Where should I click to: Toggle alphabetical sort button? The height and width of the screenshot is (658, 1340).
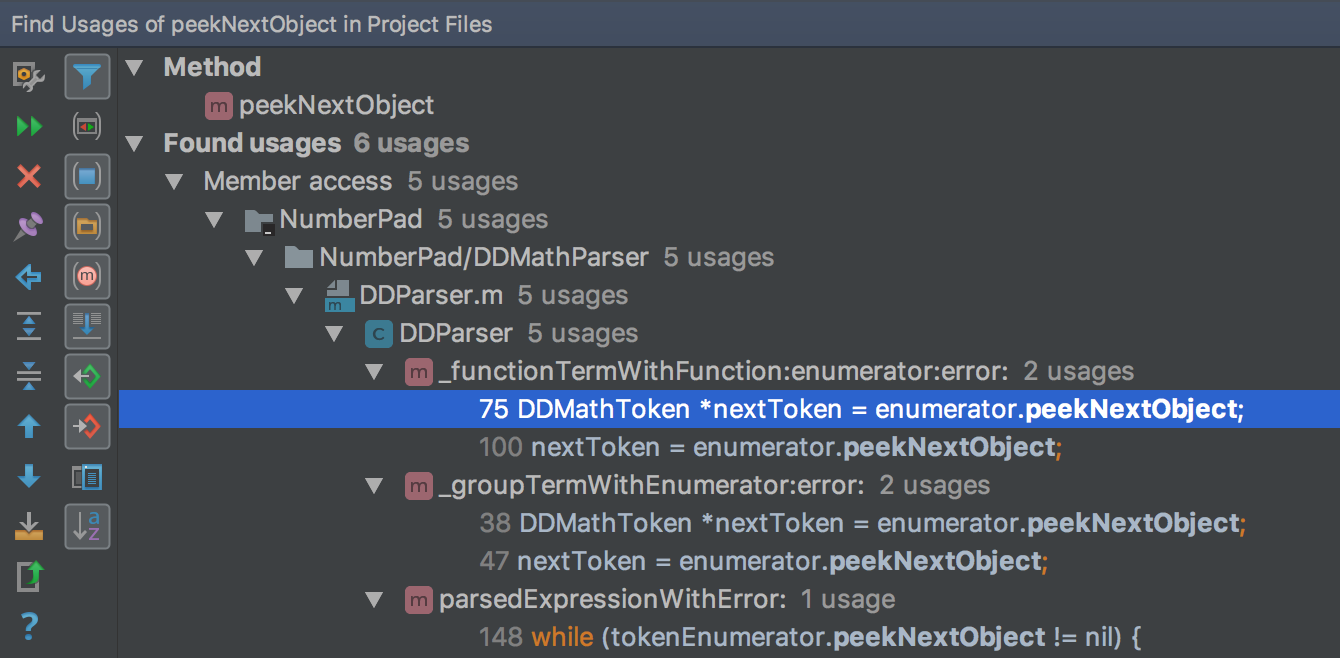click(x=87, y=527)
